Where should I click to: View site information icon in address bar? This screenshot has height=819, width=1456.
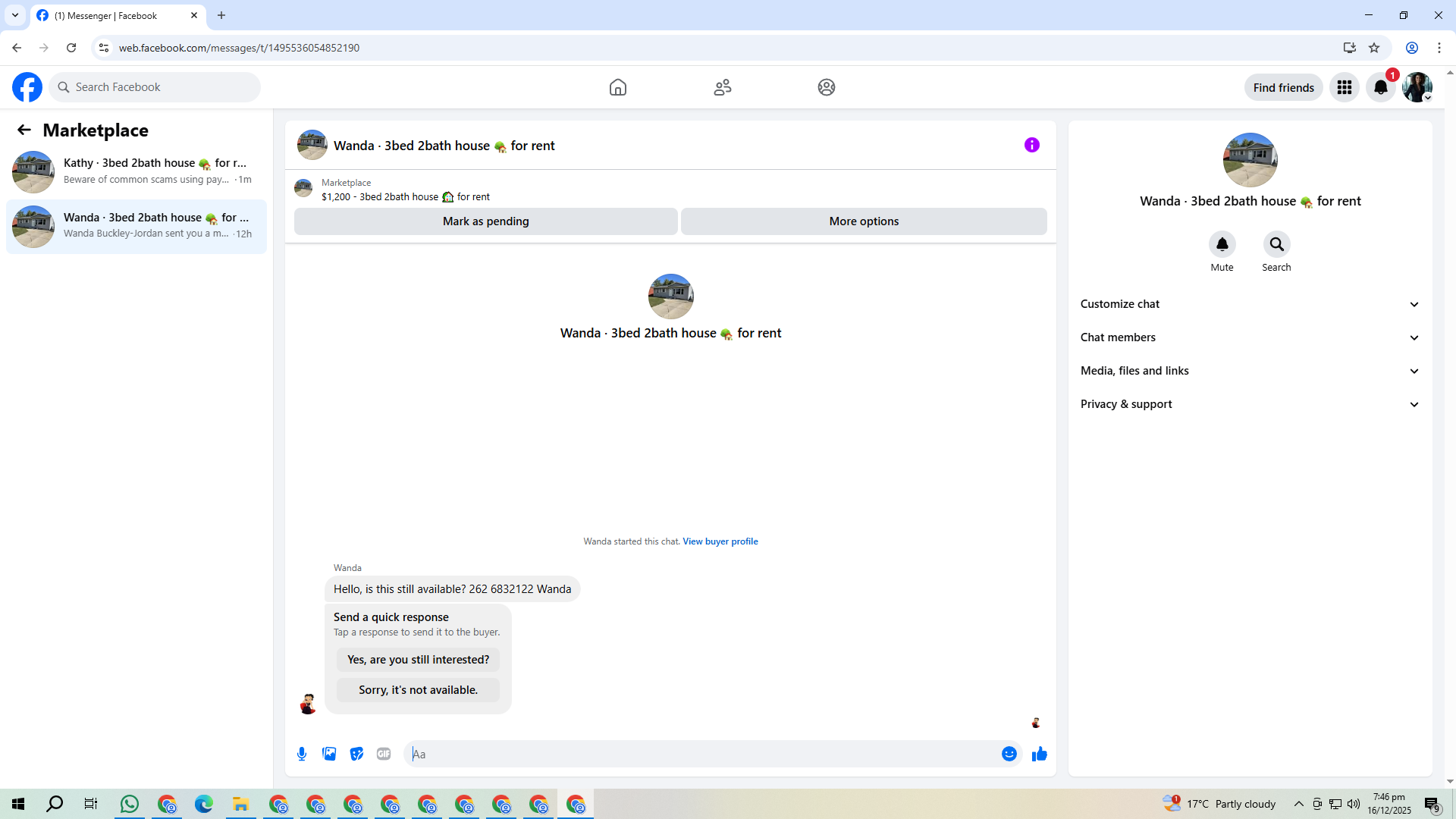104,48
